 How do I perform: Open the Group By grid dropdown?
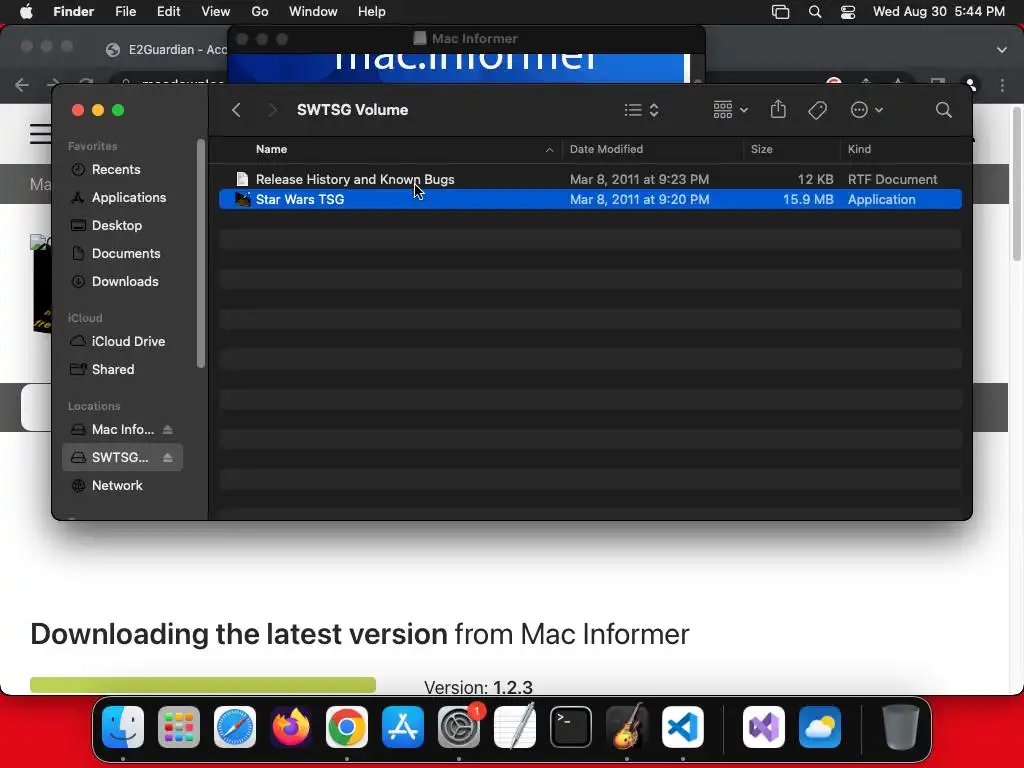[730, 110]
